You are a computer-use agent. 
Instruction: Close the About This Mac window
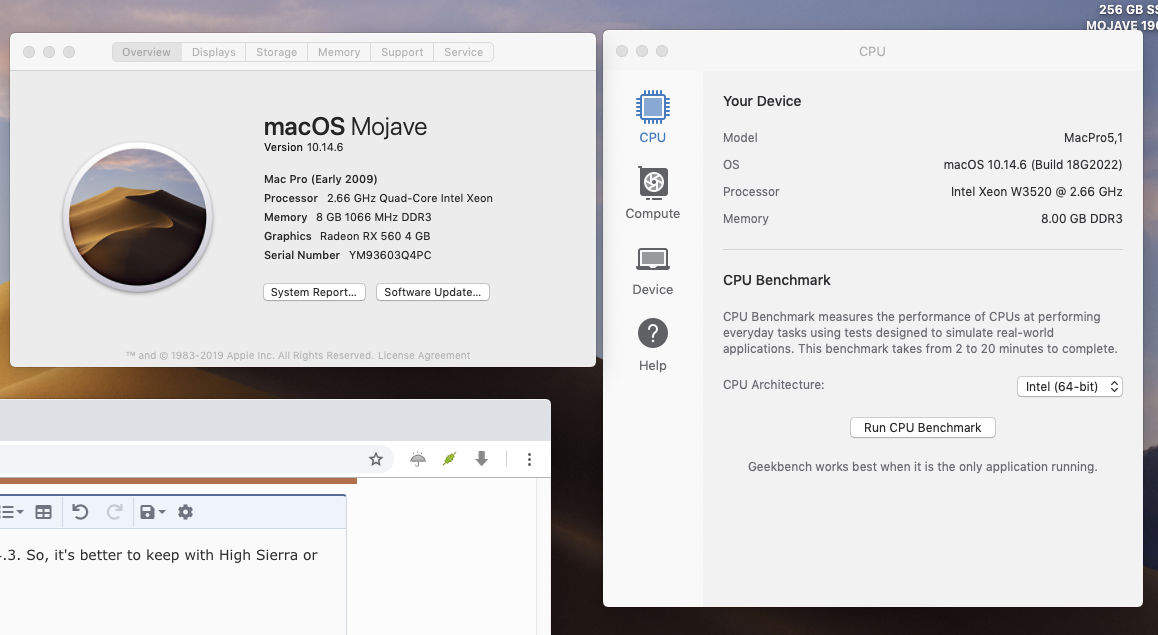coord(29,52)
